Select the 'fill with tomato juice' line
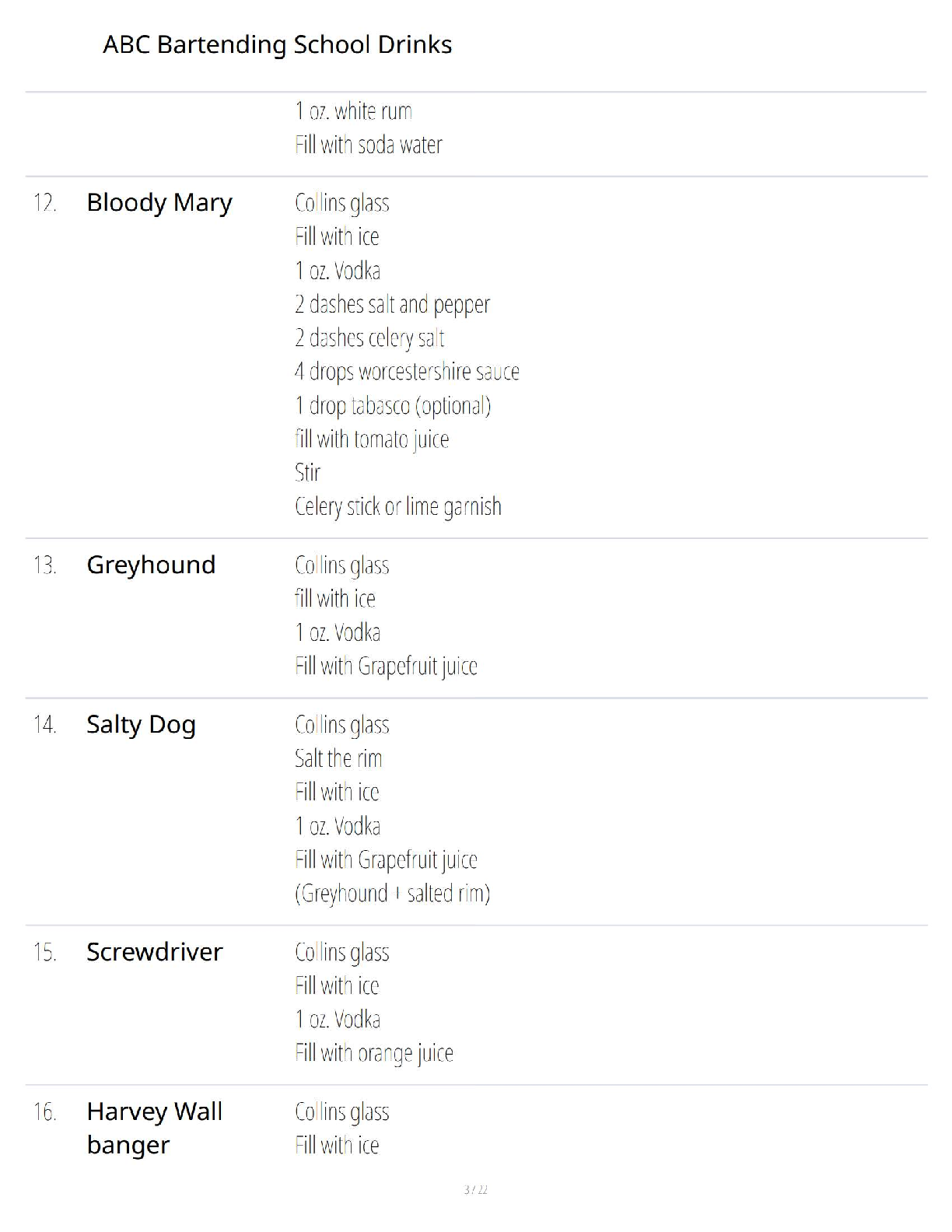952x1232 pixels. tap(372, 439)
